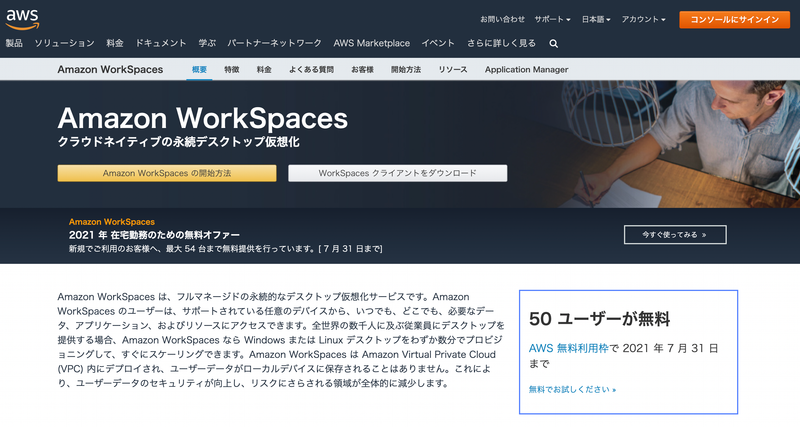Click the AWS 無料利用枠 link
The height and width of the screenshot is (427, 800).
(x=568, y=348)
